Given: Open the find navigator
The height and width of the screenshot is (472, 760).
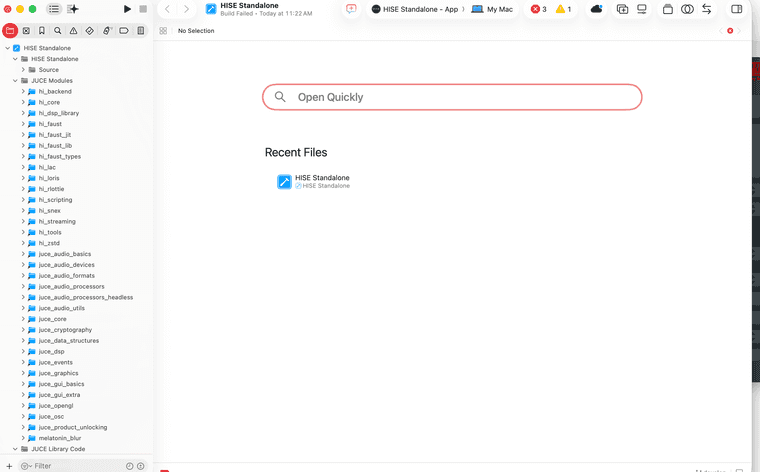Looking at the screenshot, I should coord(58,31).
